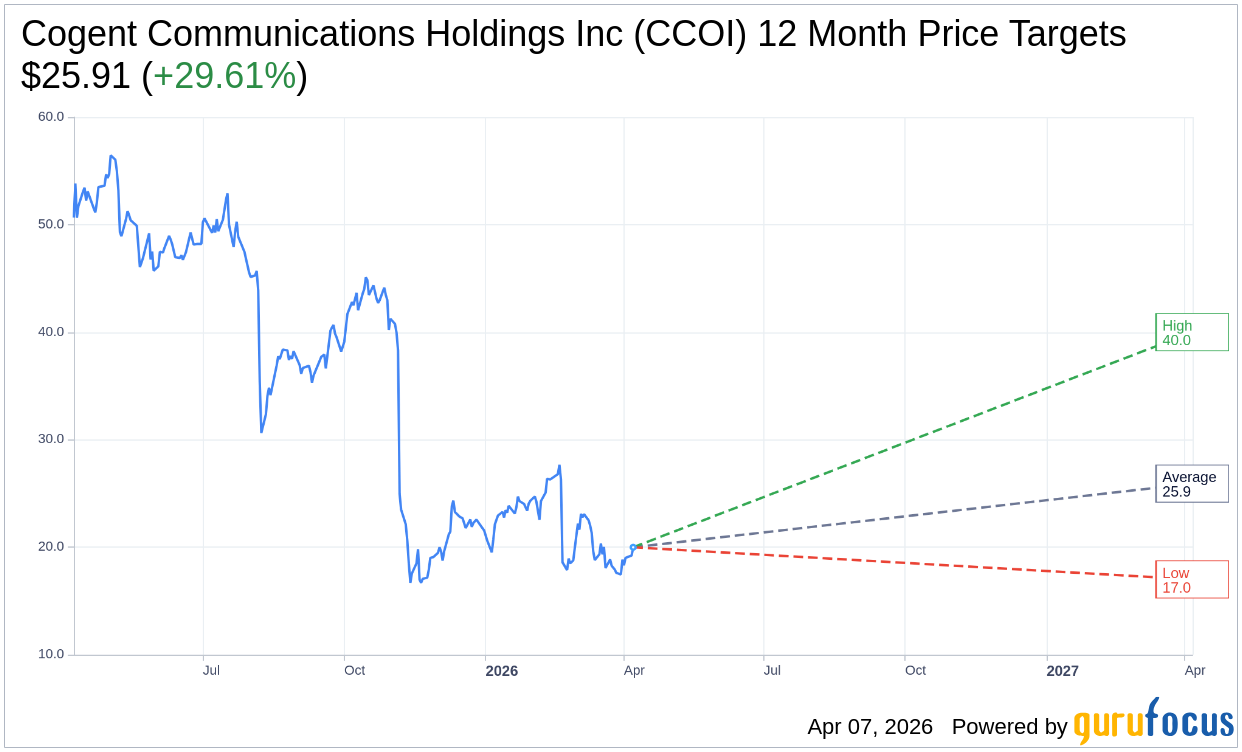1242x752 pixels.
Task: Click the 2026 x-axis label
Action: (x=501, y=671)
